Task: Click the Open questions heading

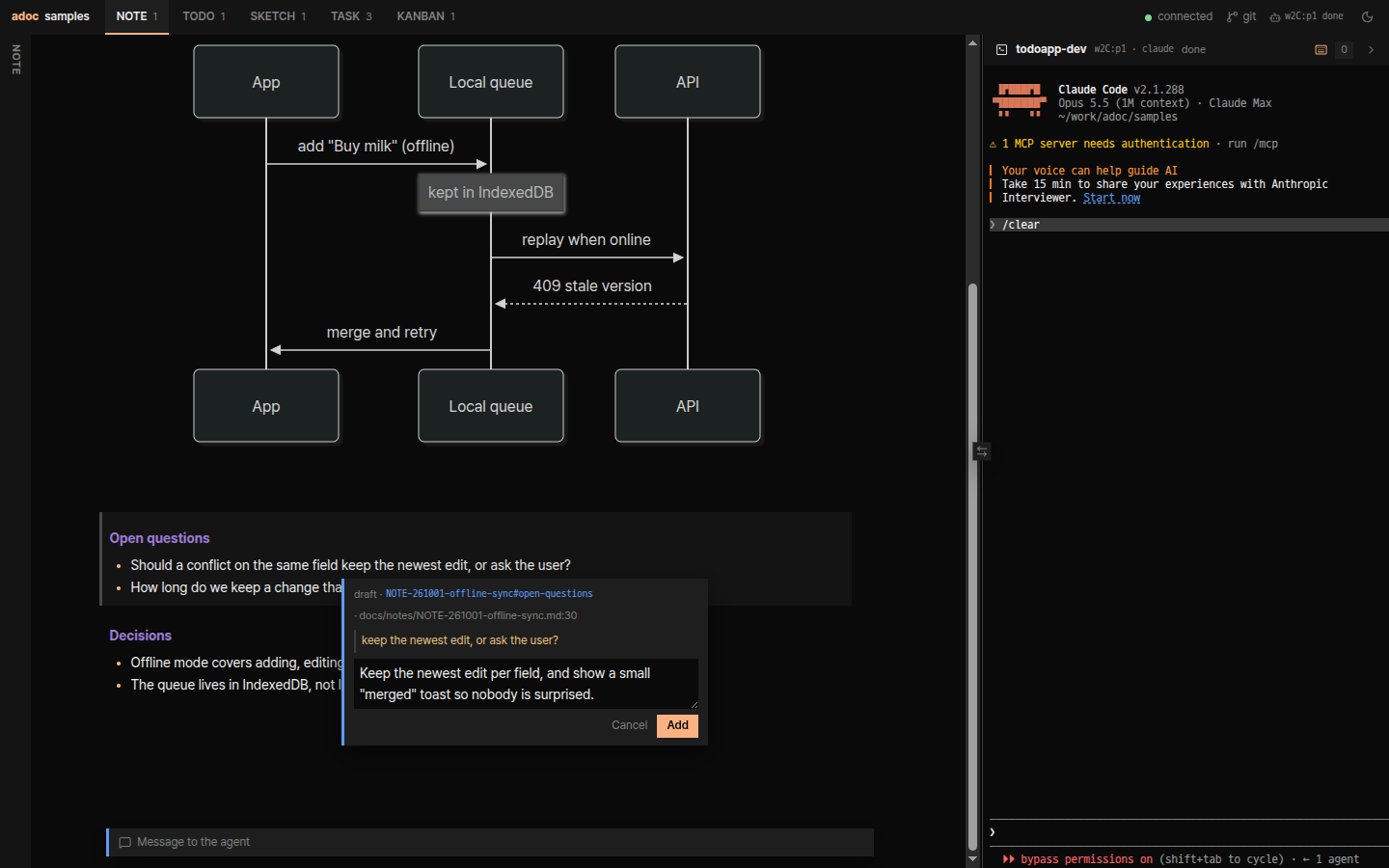Action: (159, 538)
